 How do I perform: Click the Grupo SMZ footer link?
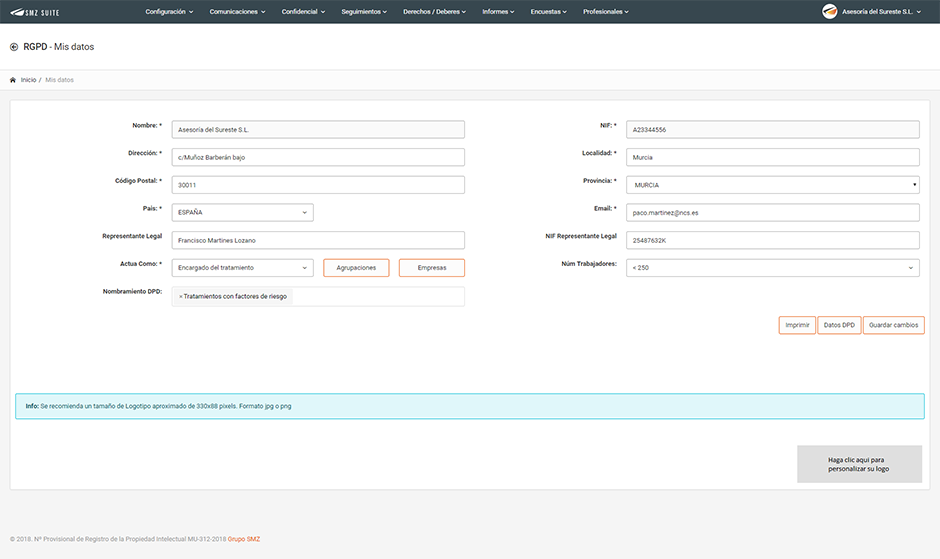point(243,539)
